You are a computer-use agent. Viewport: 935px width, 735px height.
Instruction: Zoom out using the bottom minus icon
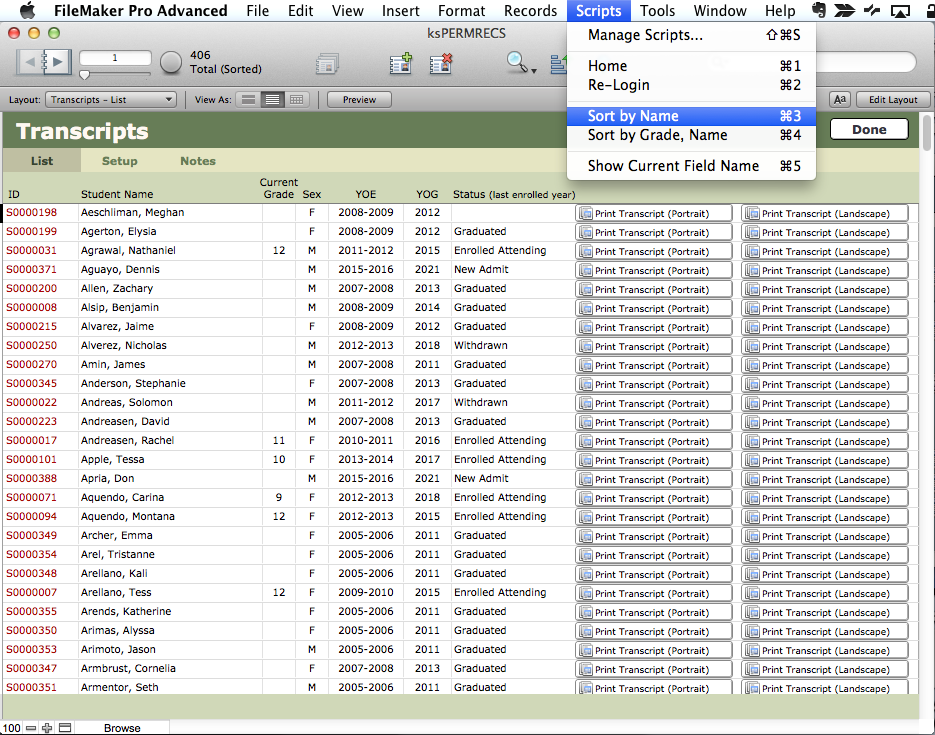(x=31, y=728)
